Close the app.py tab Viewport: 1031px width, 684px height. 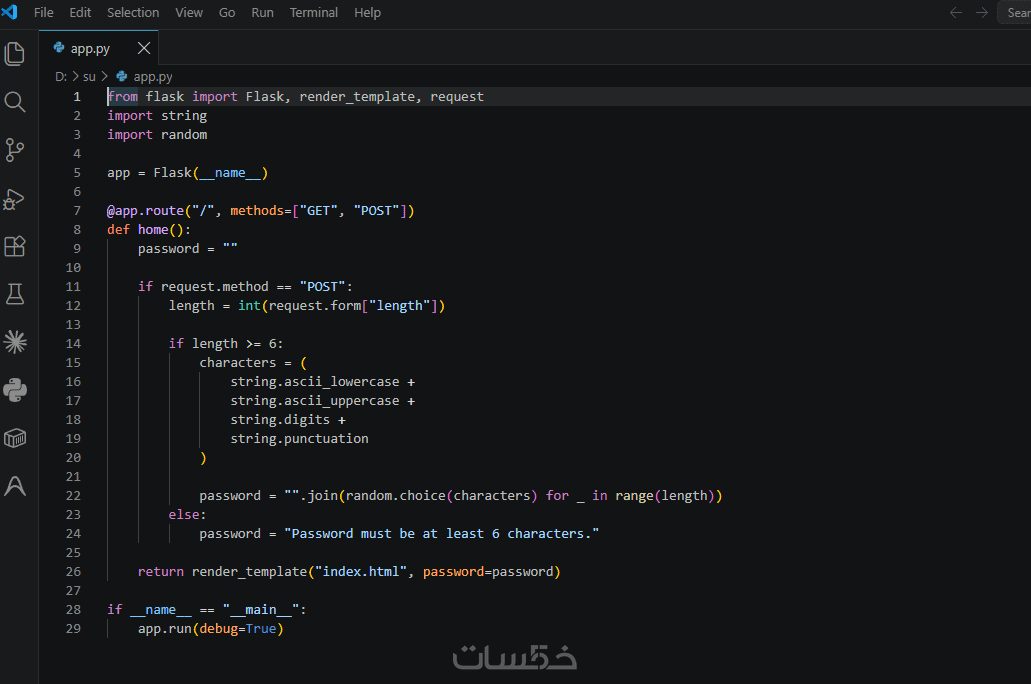coord(144,48)
